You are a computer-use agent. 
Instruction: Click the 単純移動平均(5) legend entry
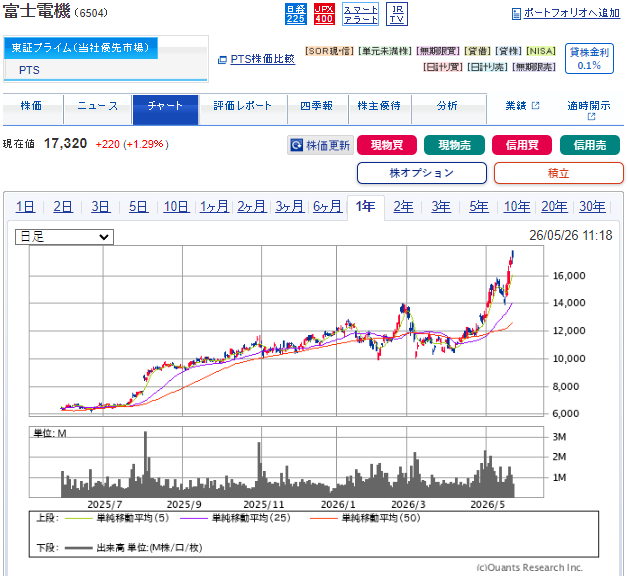pyautogui.click(x=117, y=518)
